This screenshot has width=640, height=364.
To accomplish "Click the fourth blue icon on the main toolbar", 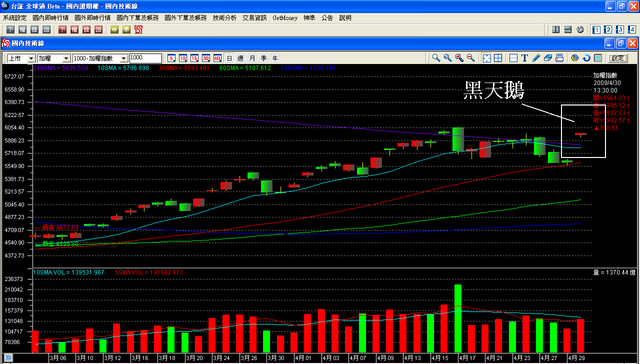I will [x=47, y=29].
